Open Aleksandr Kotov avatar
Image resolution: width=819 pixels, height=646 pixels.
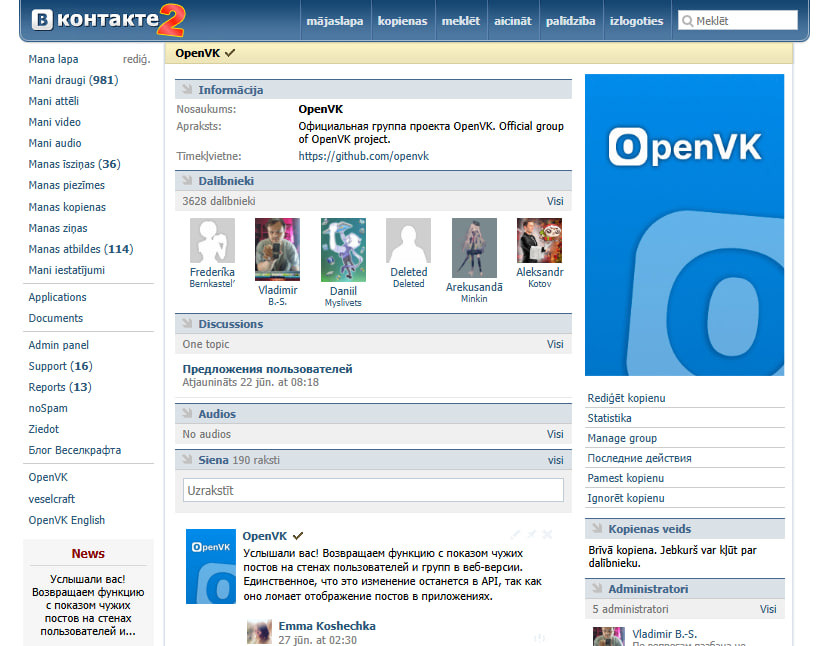[540, 240]
